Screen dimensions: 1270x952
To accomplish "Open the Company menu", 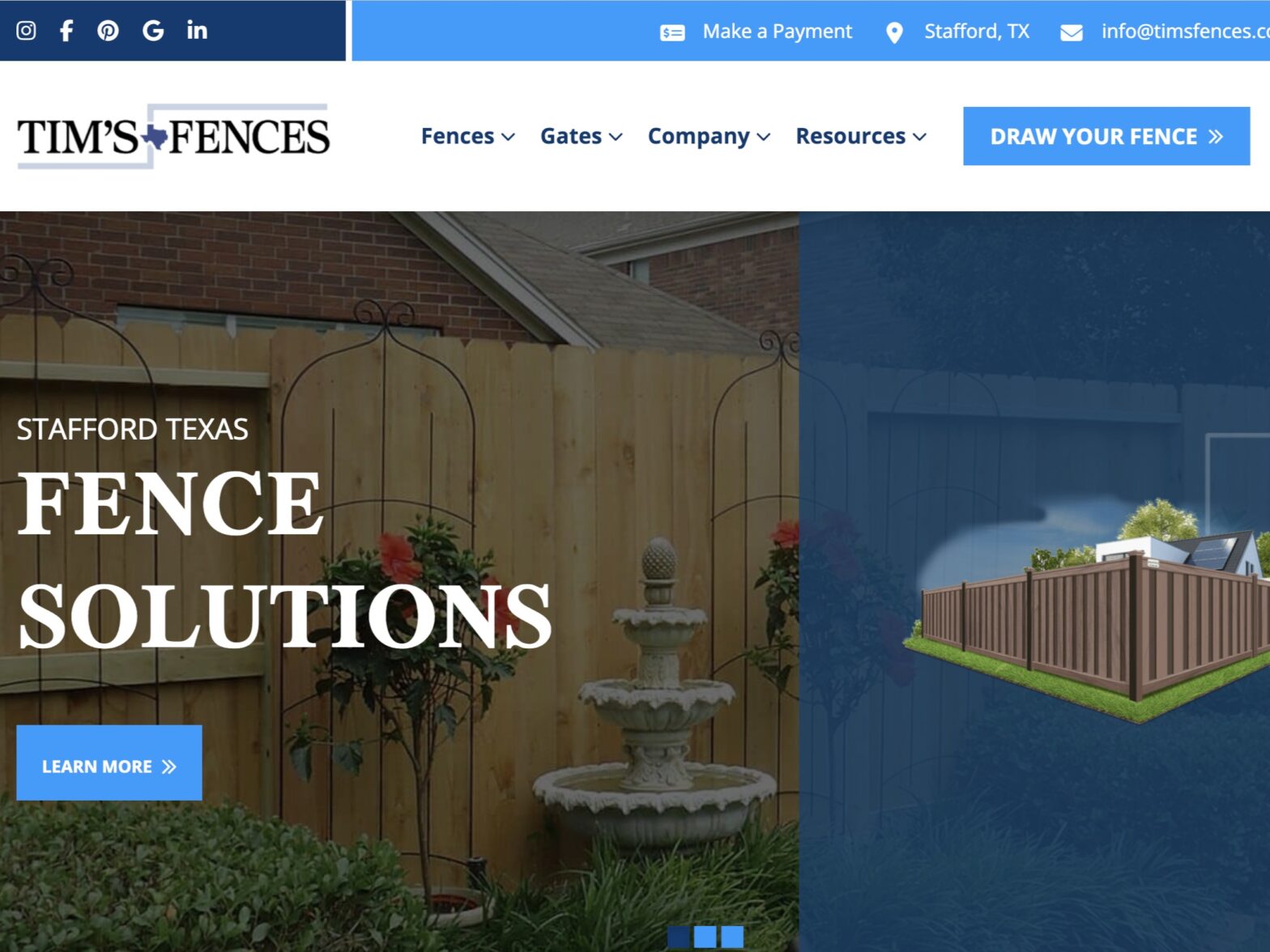I will [x=699, y=136].
